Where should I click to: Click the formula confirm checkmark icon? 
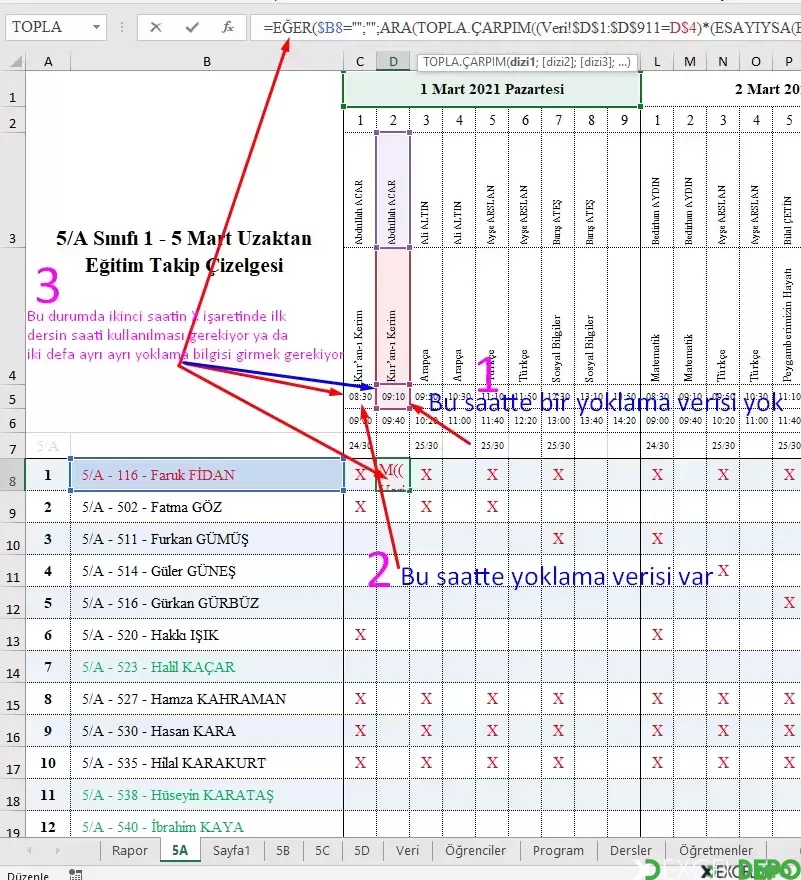192,27
